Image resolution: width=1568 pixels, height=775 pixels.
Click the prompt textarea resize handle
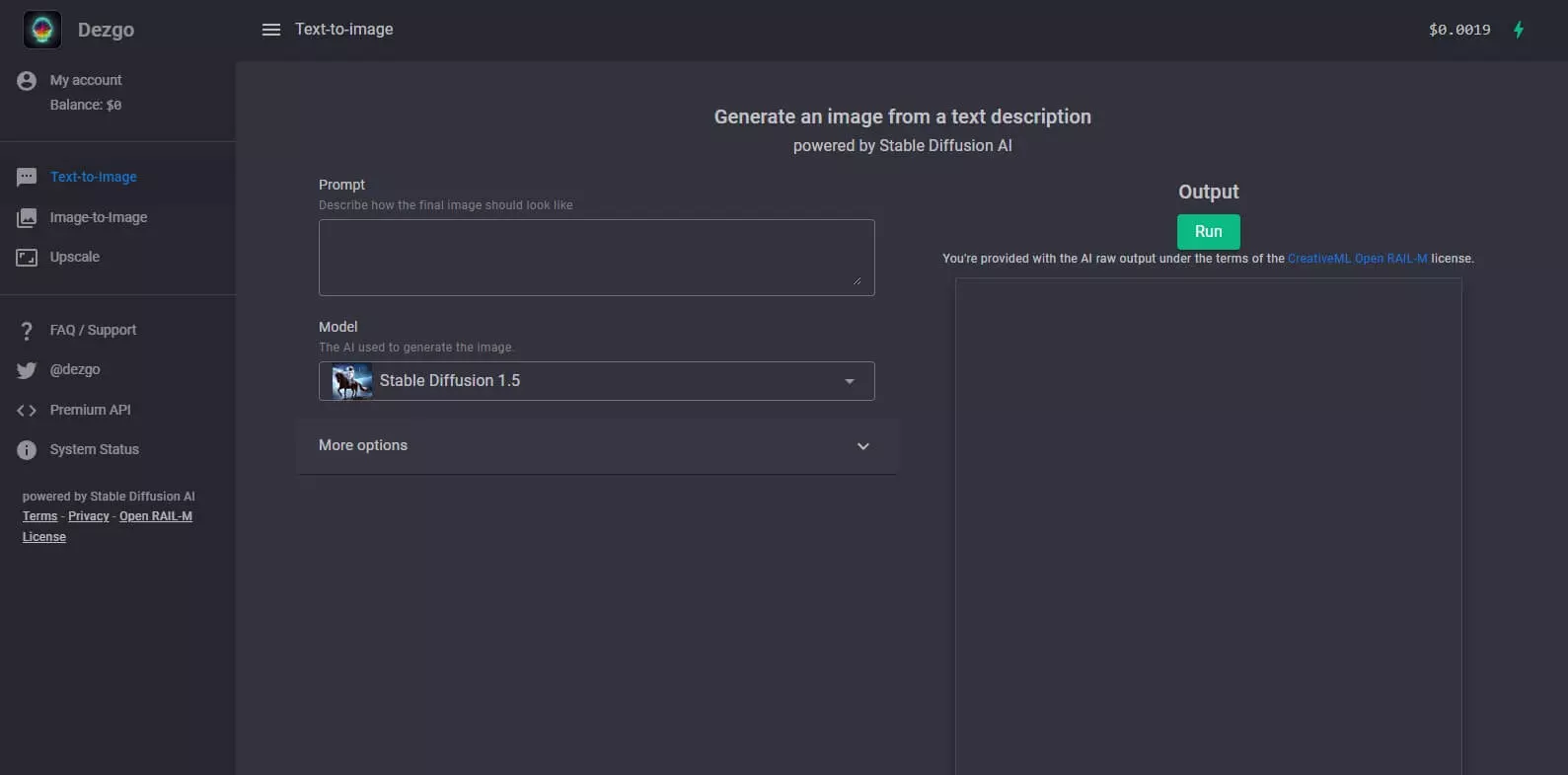pos(857,280)
